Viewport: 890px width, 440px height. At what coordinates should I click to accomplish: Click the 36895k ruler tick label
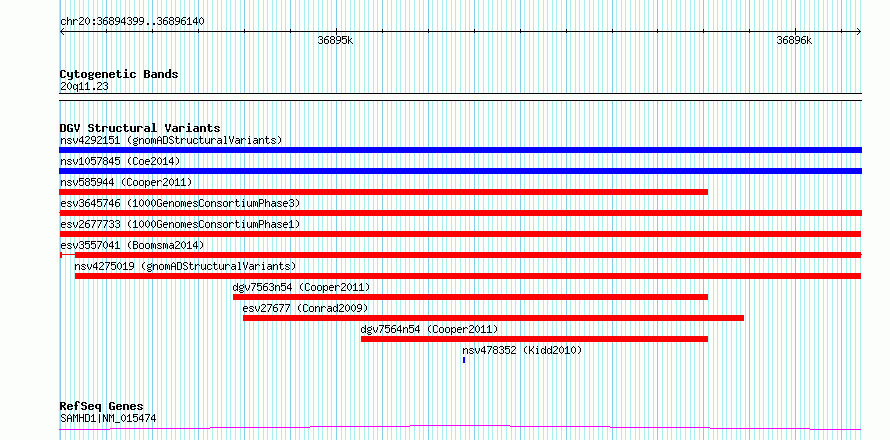coord(336,40)
